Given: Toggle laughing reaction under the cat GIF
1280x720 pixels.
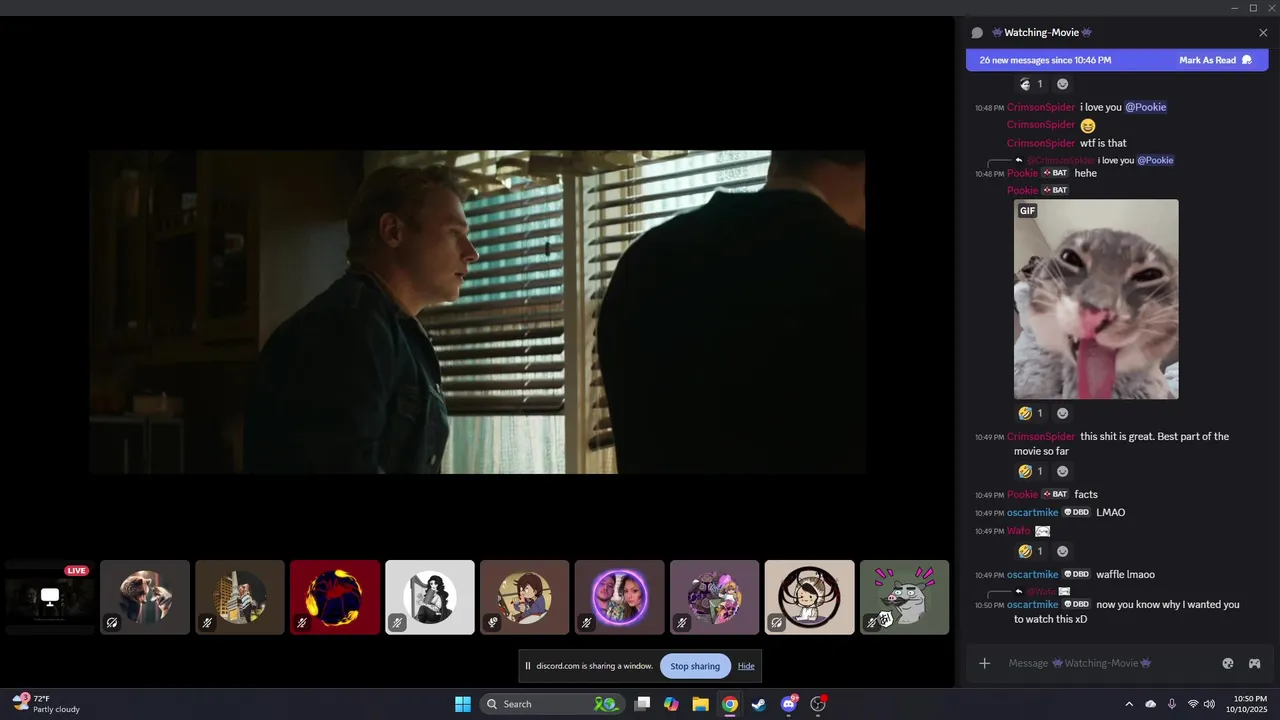Looking at the screenshot, I should 1031,413.
